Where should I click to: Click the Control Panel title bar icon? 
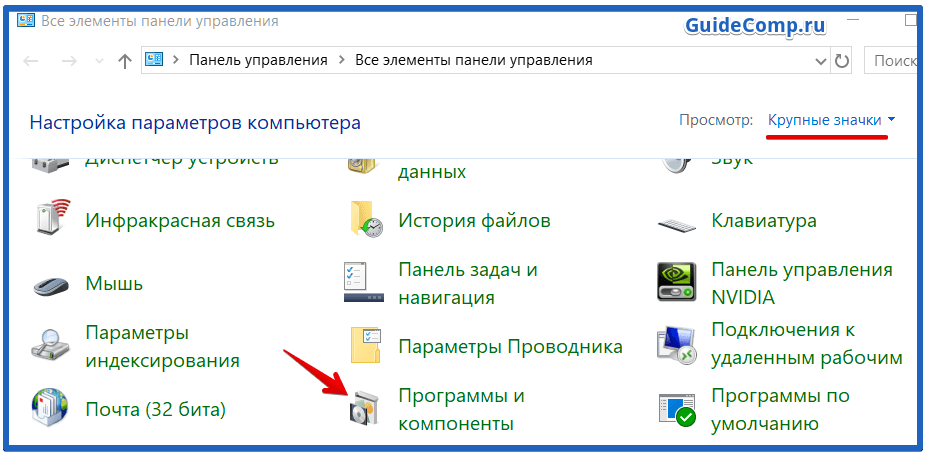[27, 21]
